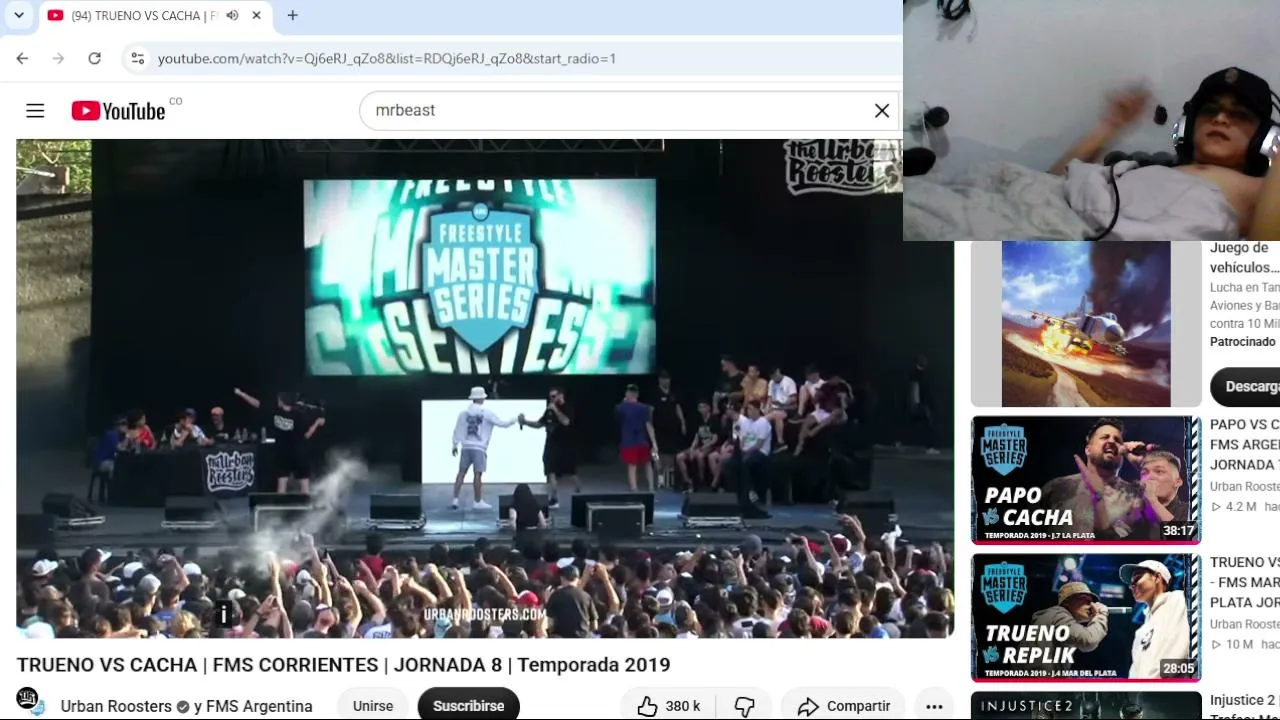Screen dimensions: 1280x720
Task: Go forward in browser history
Action: click(58, 58)
